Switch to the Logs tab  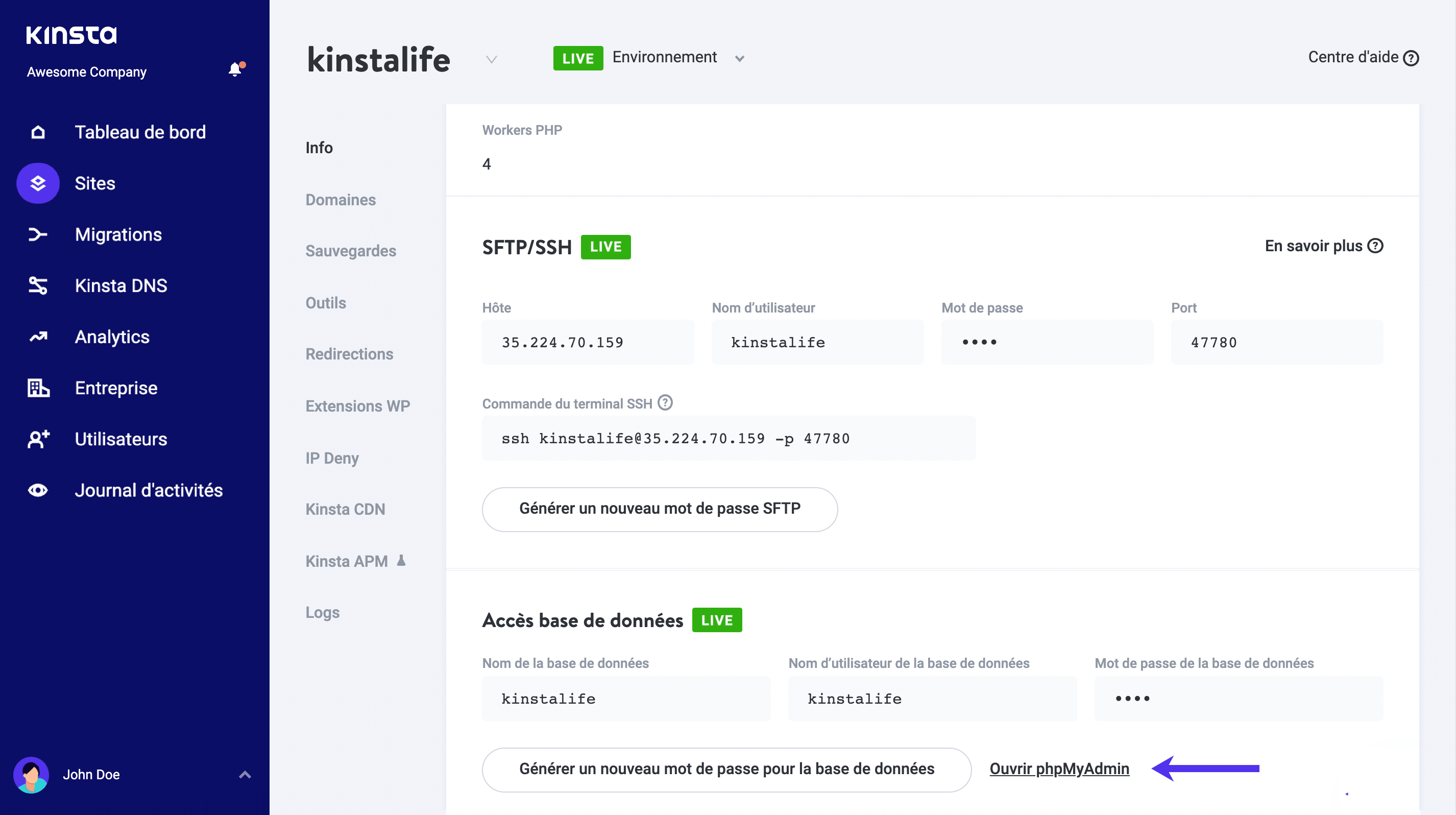coord(322,613)
